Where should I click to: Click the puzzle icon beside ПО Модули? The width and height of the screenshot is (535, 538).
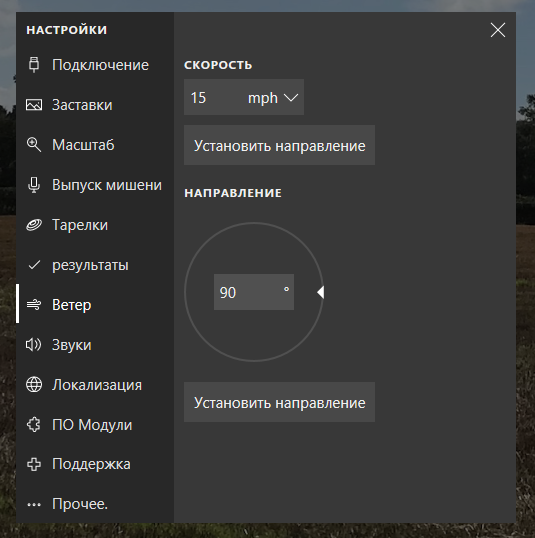(x=34, y=424)
